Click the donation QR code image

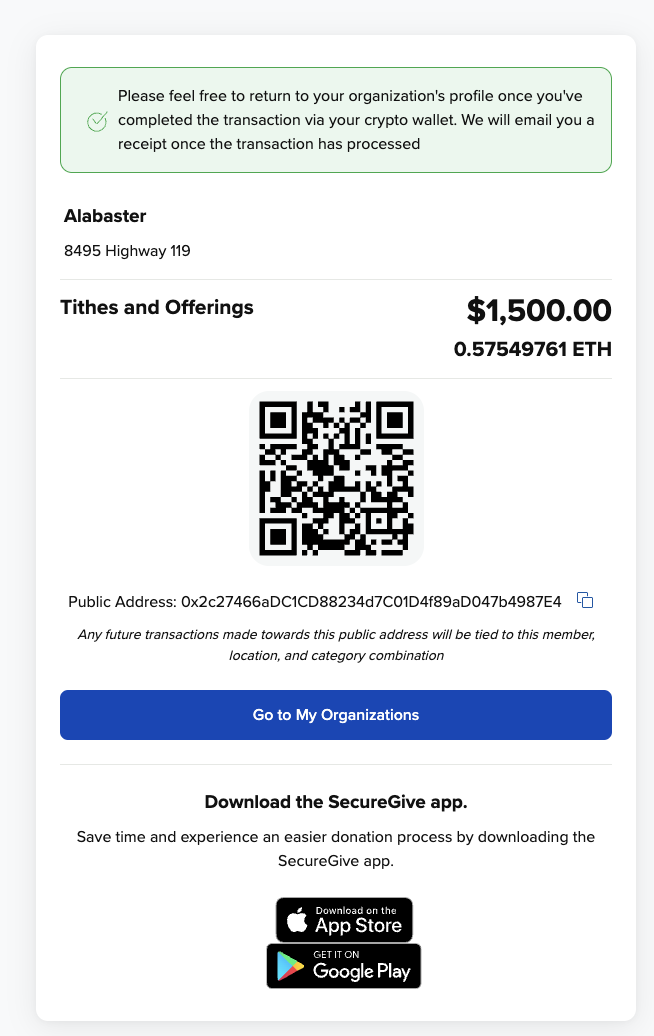pyautogui.click(x=336, y=478)
